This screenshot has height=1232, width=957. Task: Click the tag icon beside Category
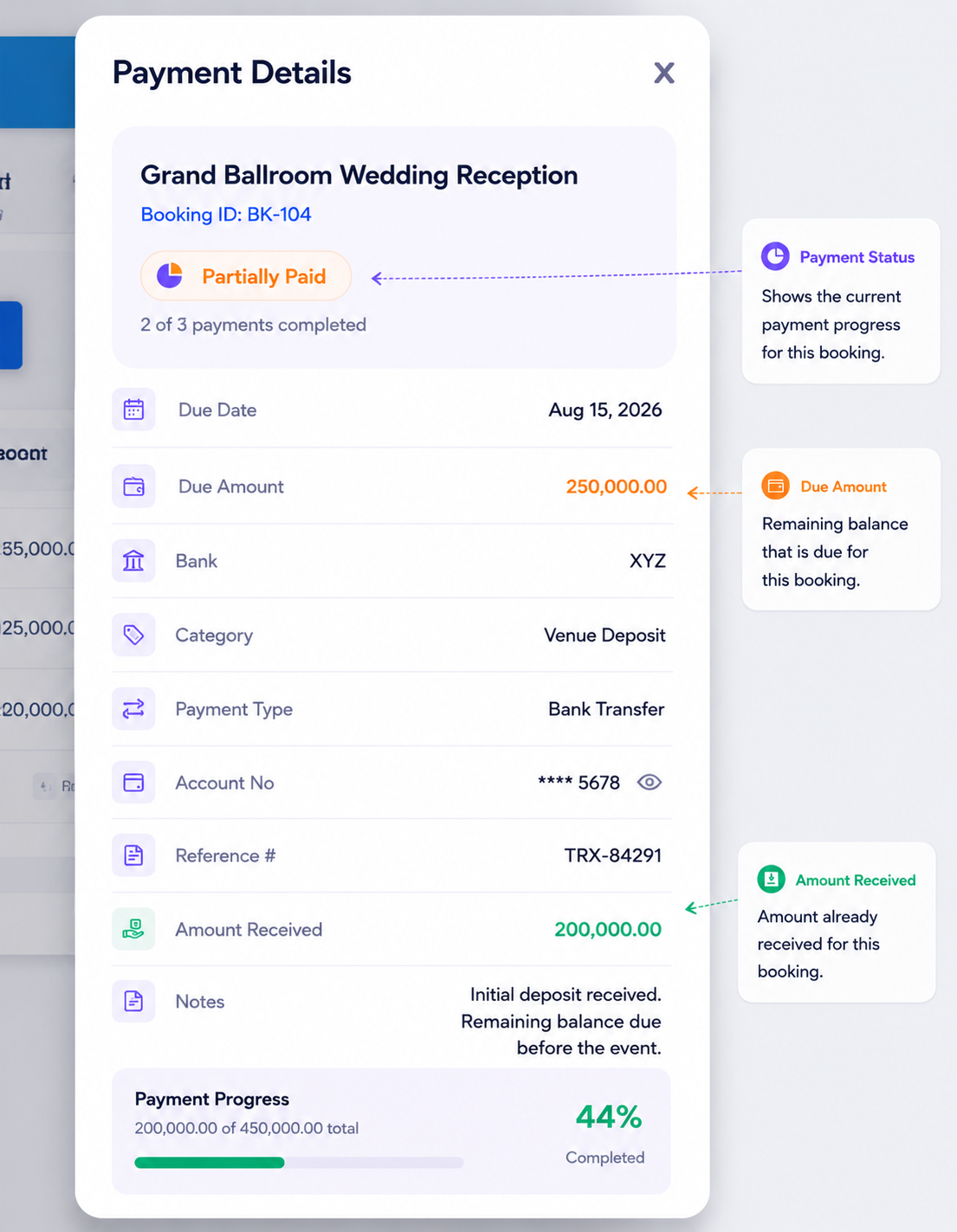click(133, 635)
